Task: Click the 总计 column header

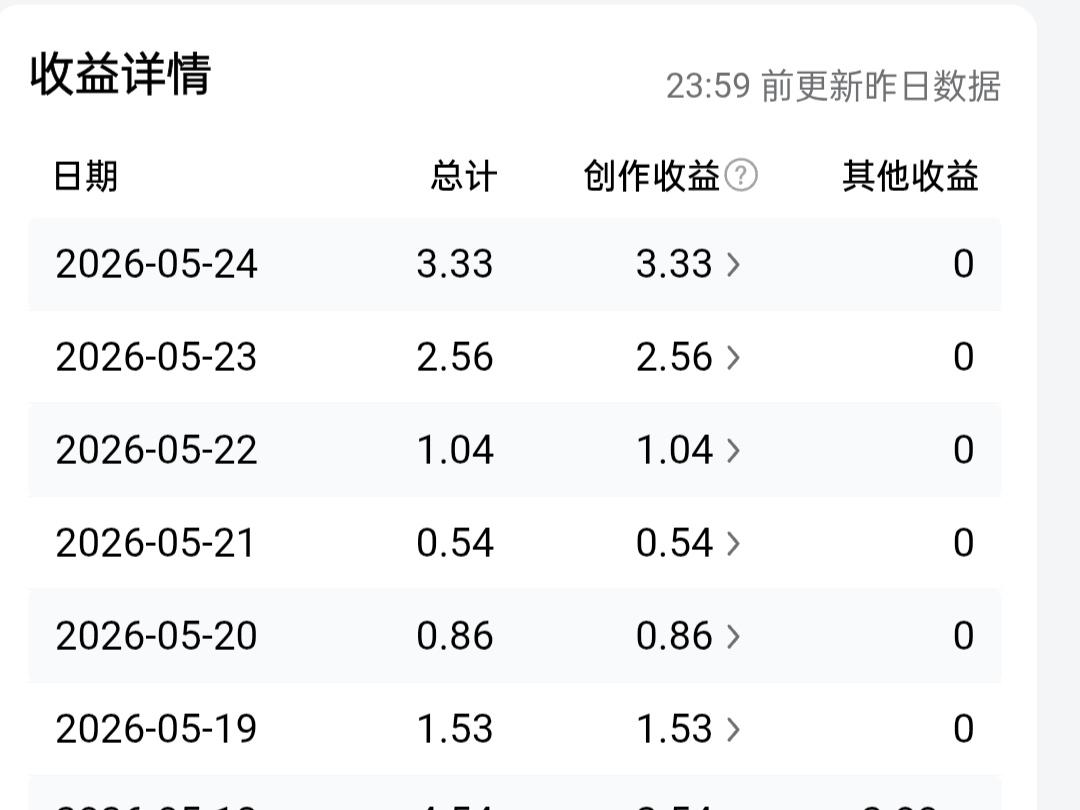Action: click(x=464, y=176)
